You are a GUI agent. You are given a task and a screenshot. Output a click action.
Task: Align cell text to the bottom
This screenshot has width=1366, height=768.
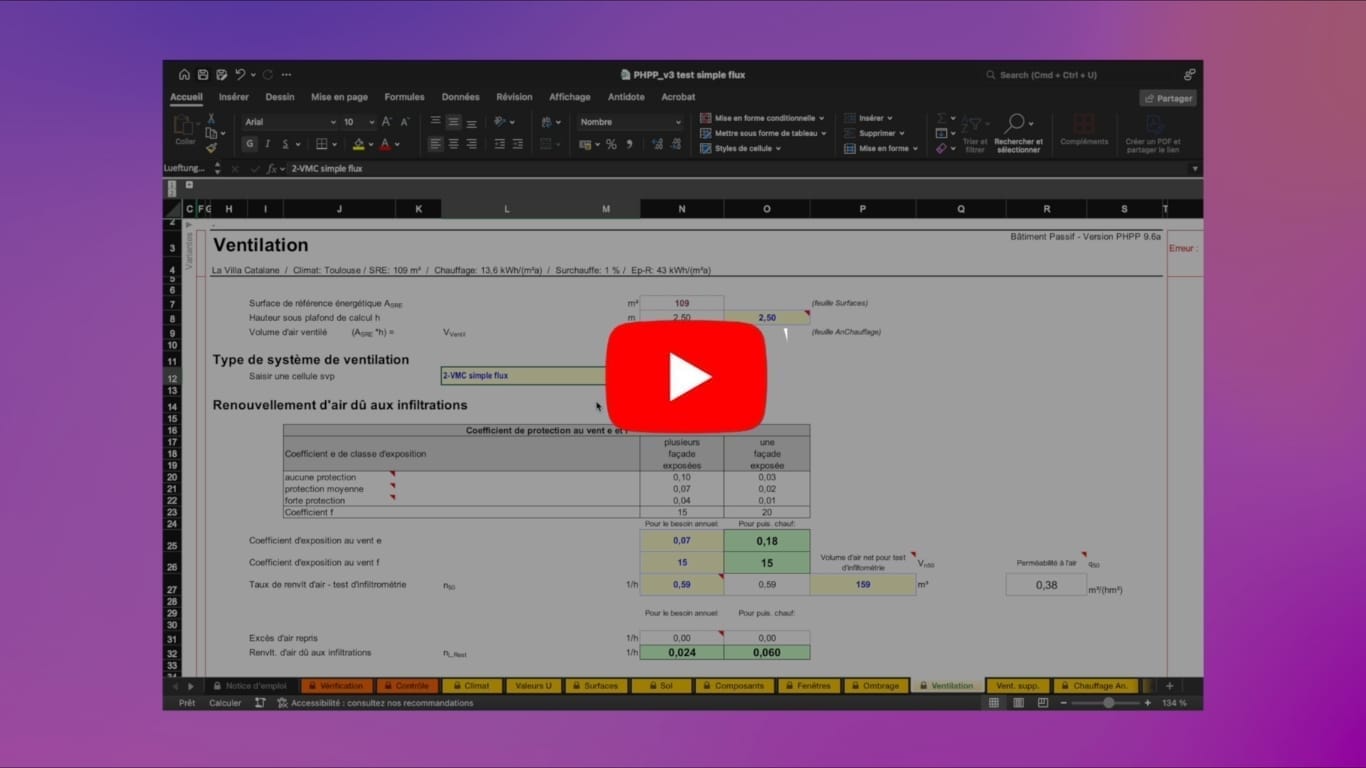click(471, 122)
